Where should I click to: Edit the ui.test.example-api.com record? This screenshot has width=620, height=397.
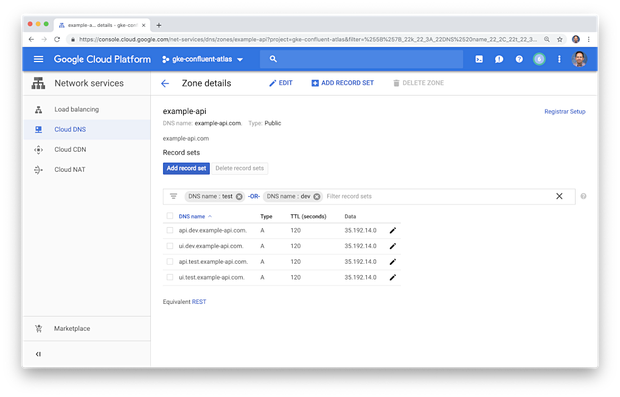click(x=393, y=278)
